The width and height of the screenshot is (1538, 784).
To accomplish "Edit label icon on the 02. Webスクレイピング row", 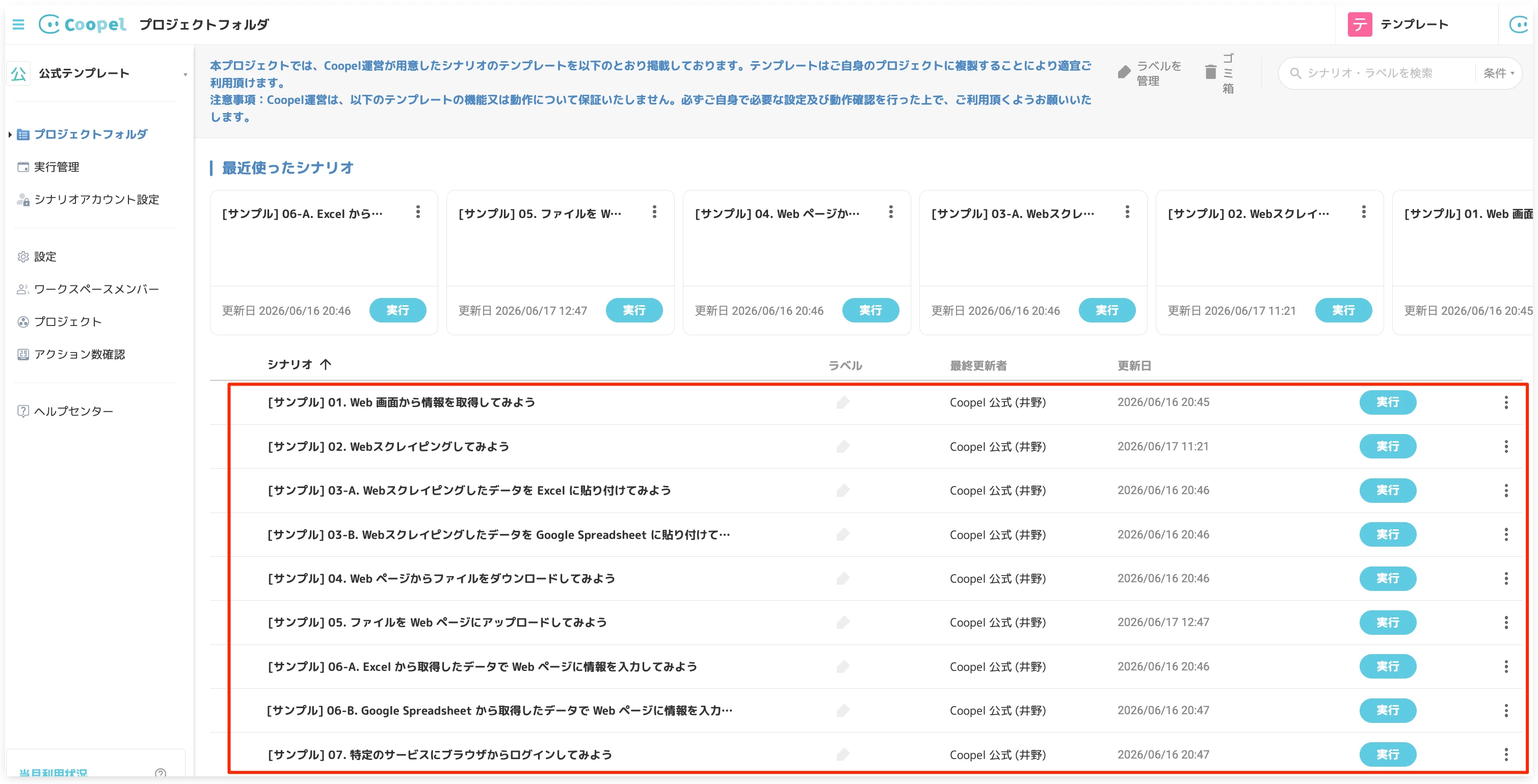I will [x=843, y=447].
